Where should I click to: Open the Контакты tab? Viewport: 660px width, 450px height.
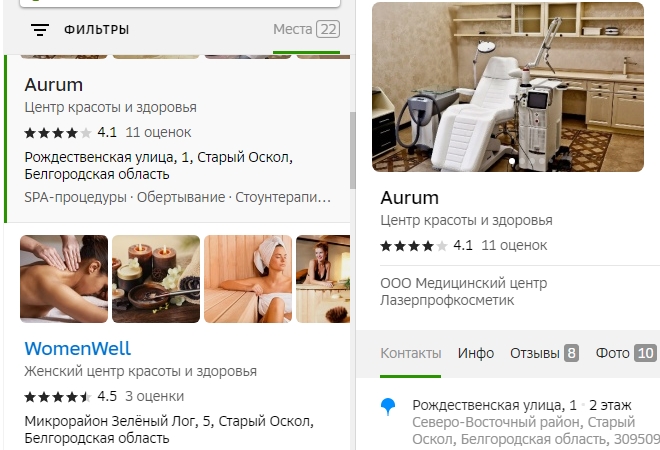(x=410, y=353)
